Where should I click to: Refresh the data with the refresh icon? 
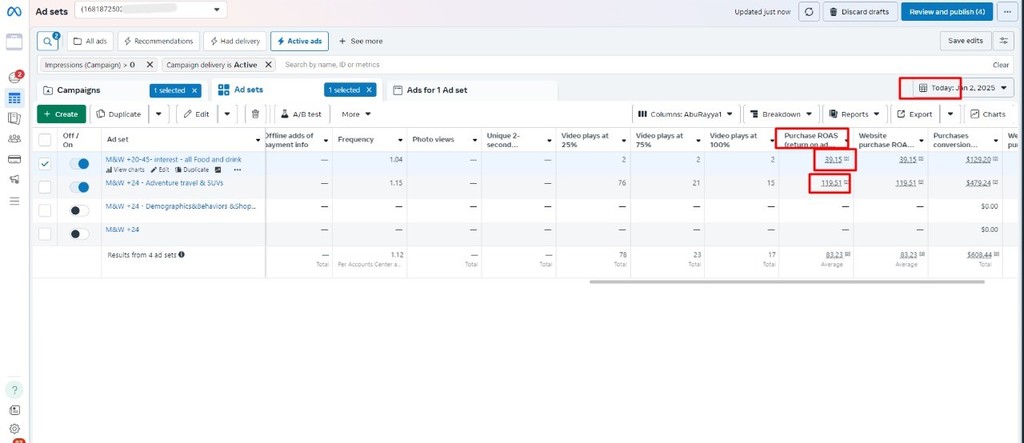(808, 12)
